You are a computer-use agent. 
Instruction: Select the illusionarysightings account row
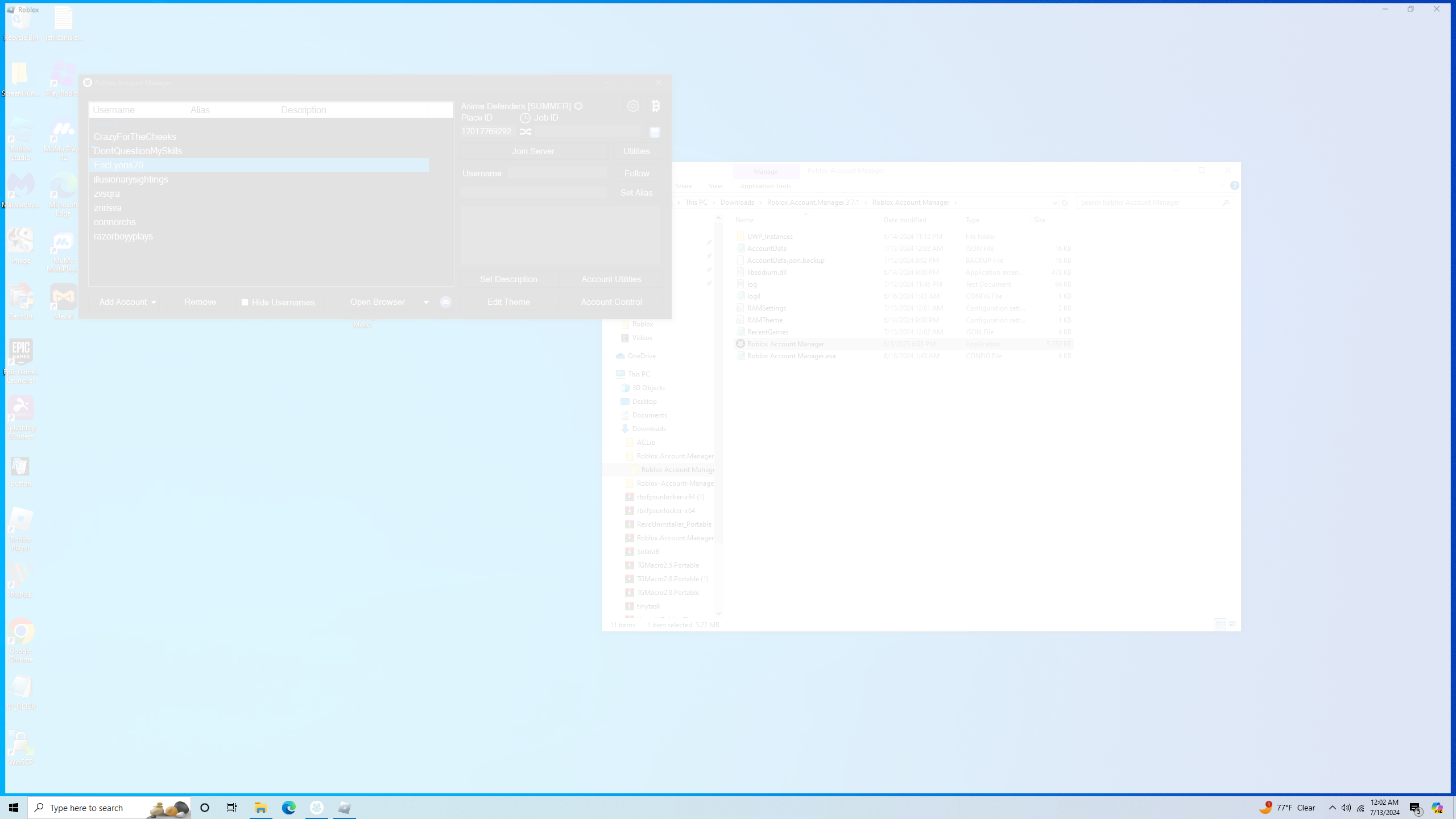pos(131,180)
